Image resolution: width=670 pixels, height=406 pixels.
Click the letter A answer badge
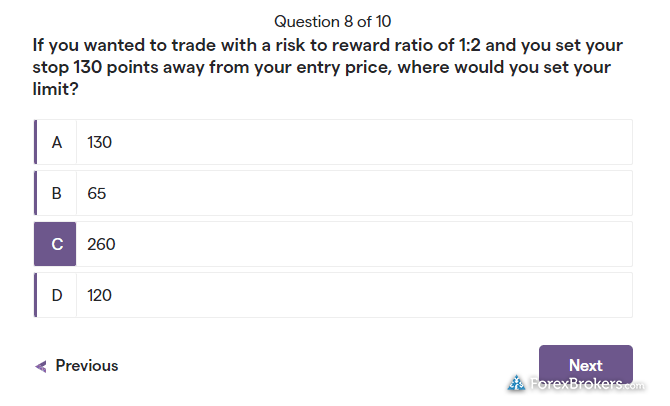pyautogui.click(x=57, y=142)
